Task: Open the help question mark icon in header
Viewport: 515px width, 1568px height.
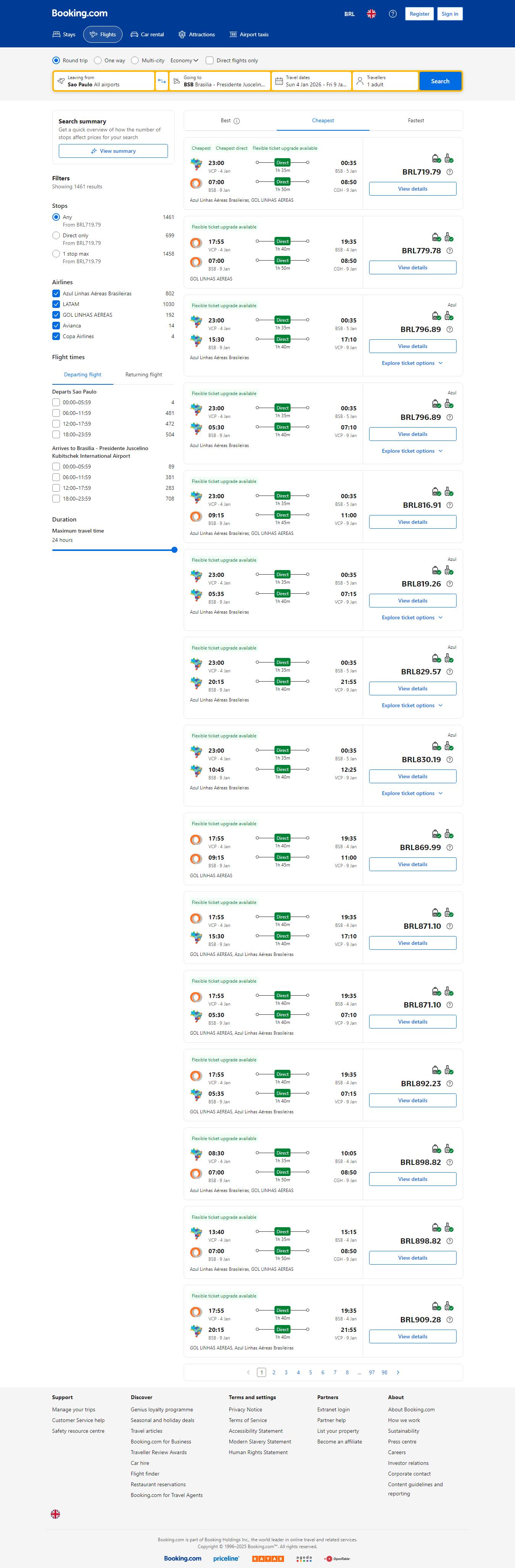Action: pos(393,14)
